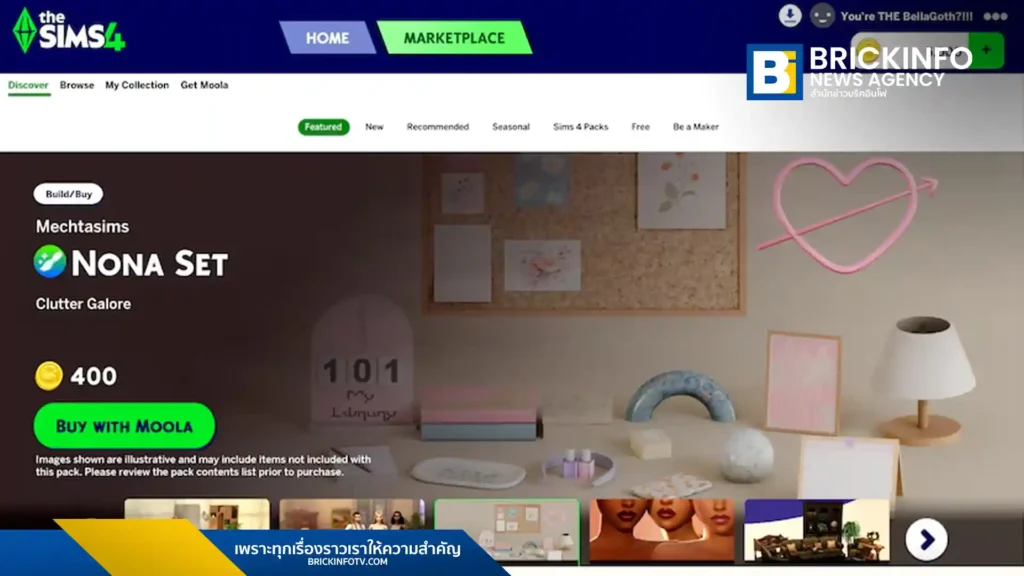The height and width of the screenshot is (576, 1024).
Task: Select the Seasonal filter
Action: (x=510, y=127)
